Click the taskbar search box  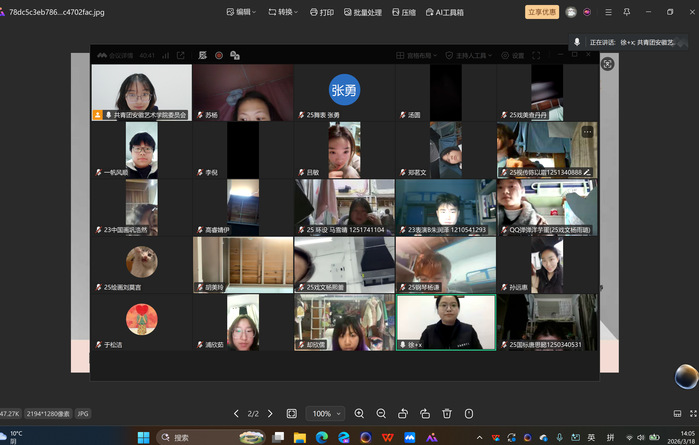click(x=200, y=437)
